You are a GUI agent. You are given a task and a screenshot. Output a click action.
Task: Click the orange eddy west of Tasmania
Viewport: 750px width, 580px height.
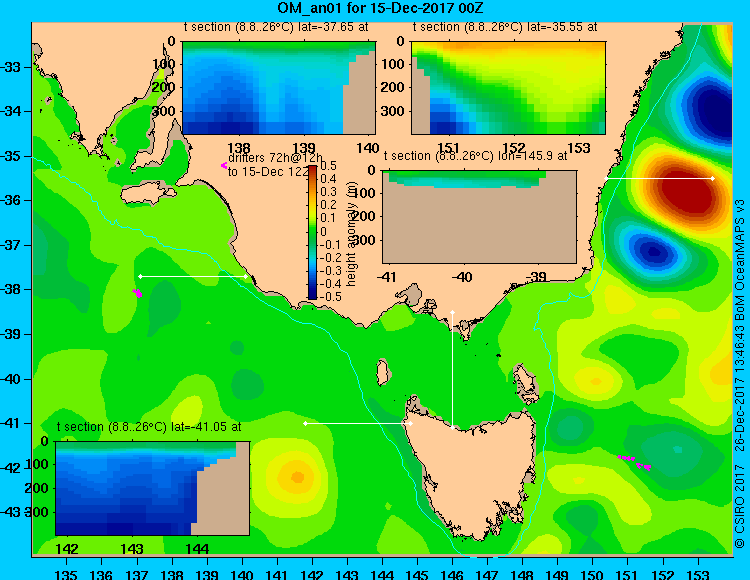[298, 476]
